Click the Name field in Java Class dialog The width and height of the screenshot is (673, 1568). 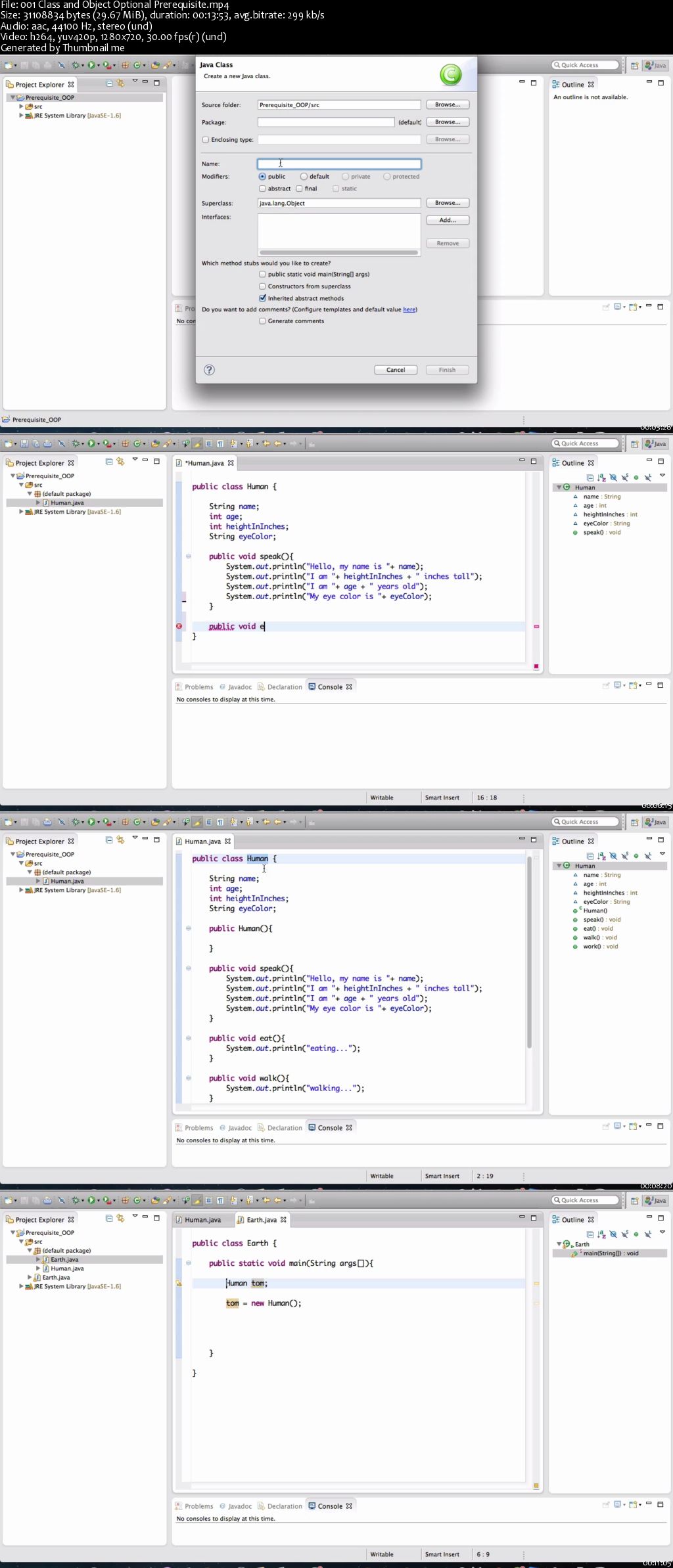339,164
